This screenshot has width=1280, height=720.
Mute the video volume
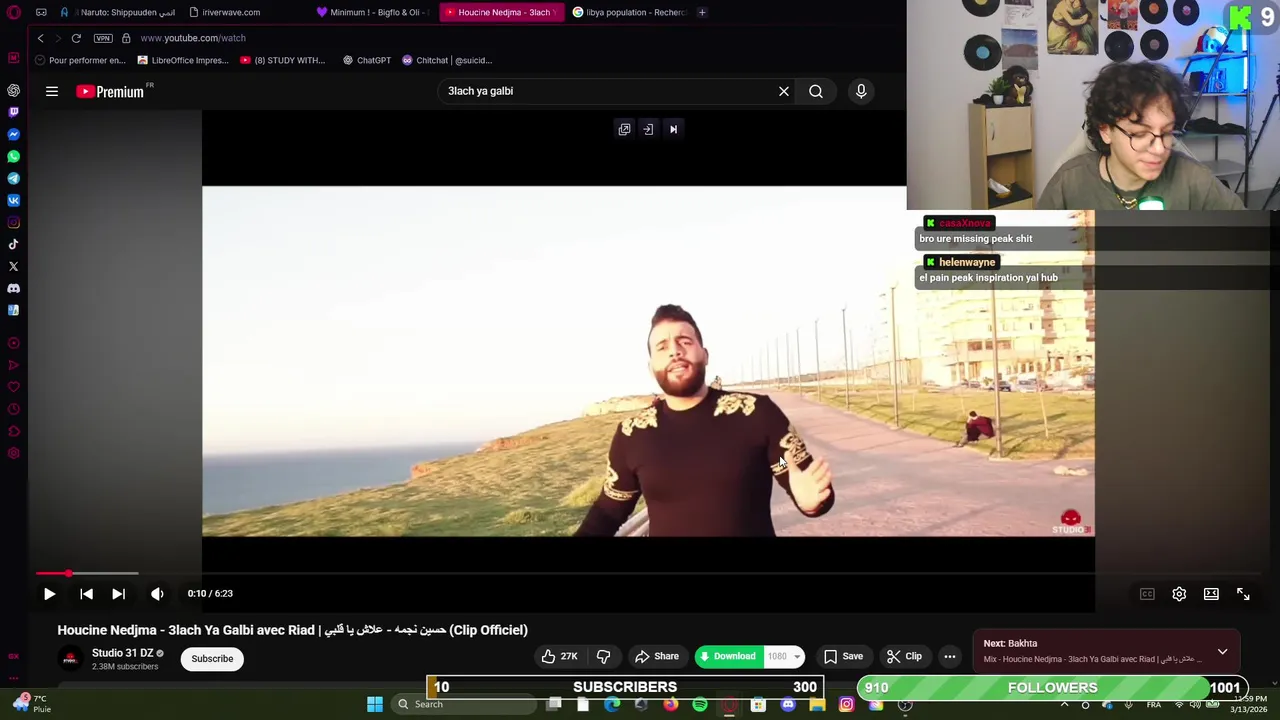coord(157,594)
